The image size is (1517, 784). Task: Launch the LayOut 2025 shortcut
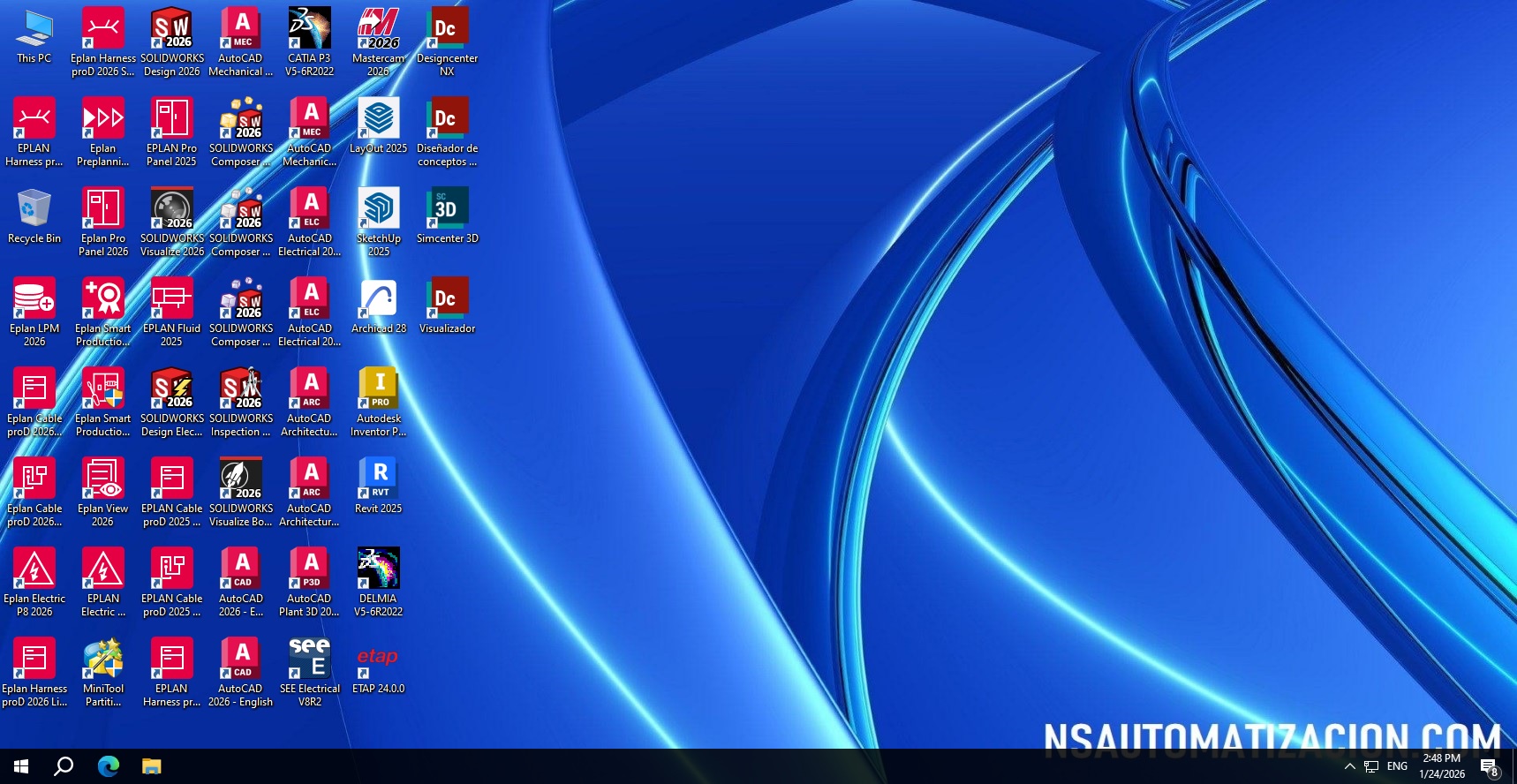(379, 127)
